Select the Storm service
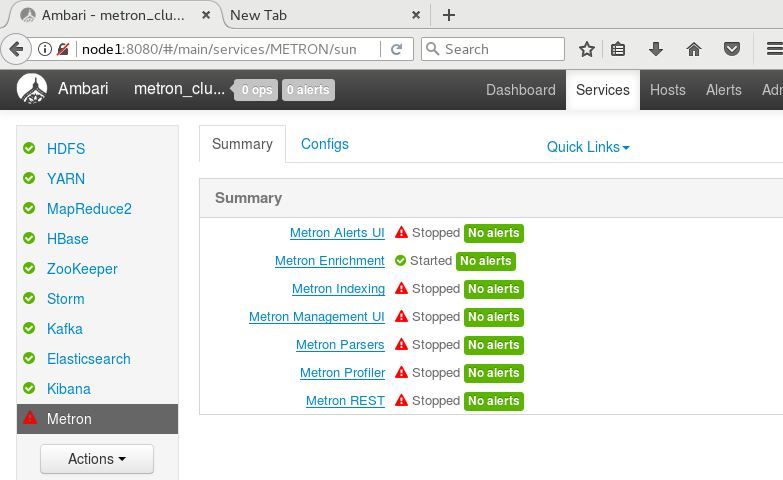The image size is (783, 480). click(x=65, y=298)
